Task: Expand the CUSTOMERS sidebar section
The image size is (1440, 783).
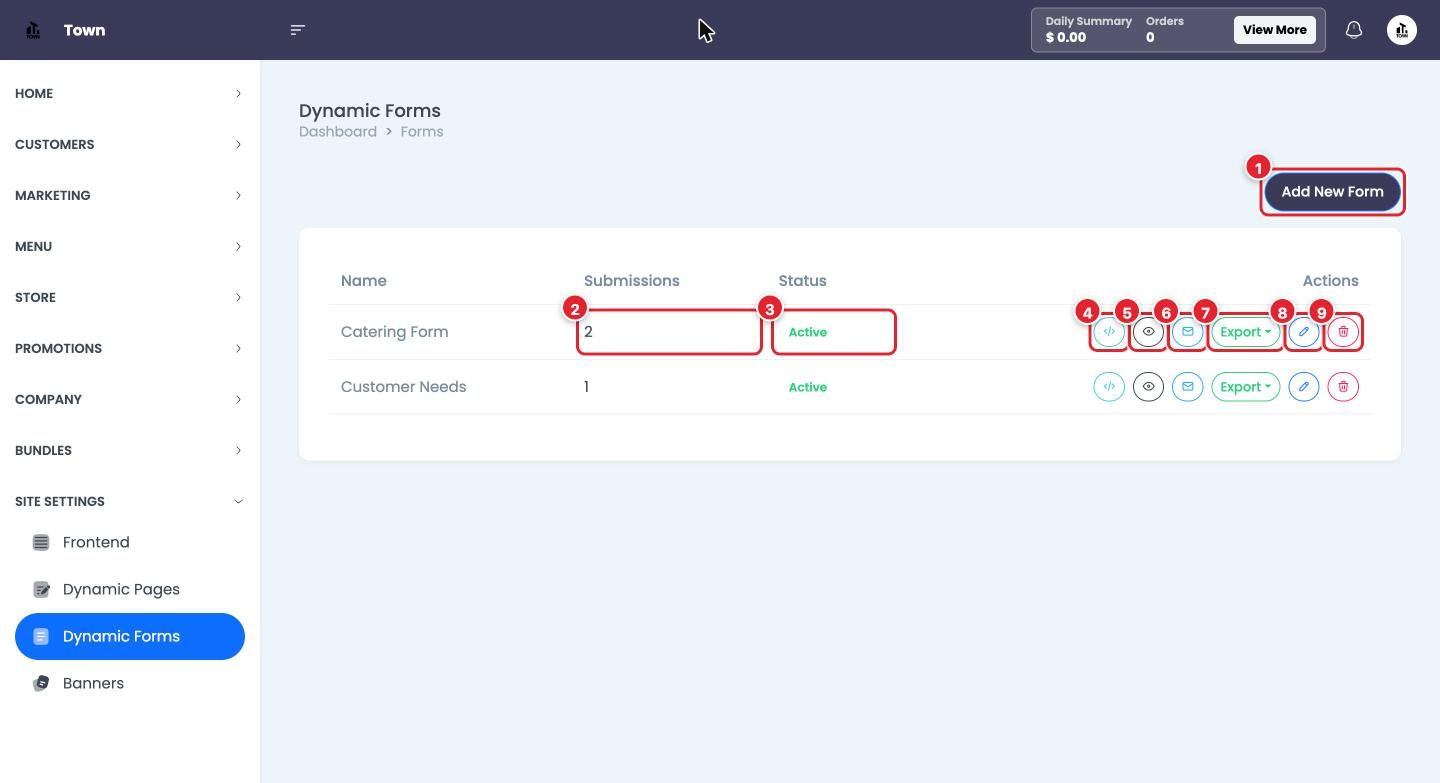Action: point(130,144)
